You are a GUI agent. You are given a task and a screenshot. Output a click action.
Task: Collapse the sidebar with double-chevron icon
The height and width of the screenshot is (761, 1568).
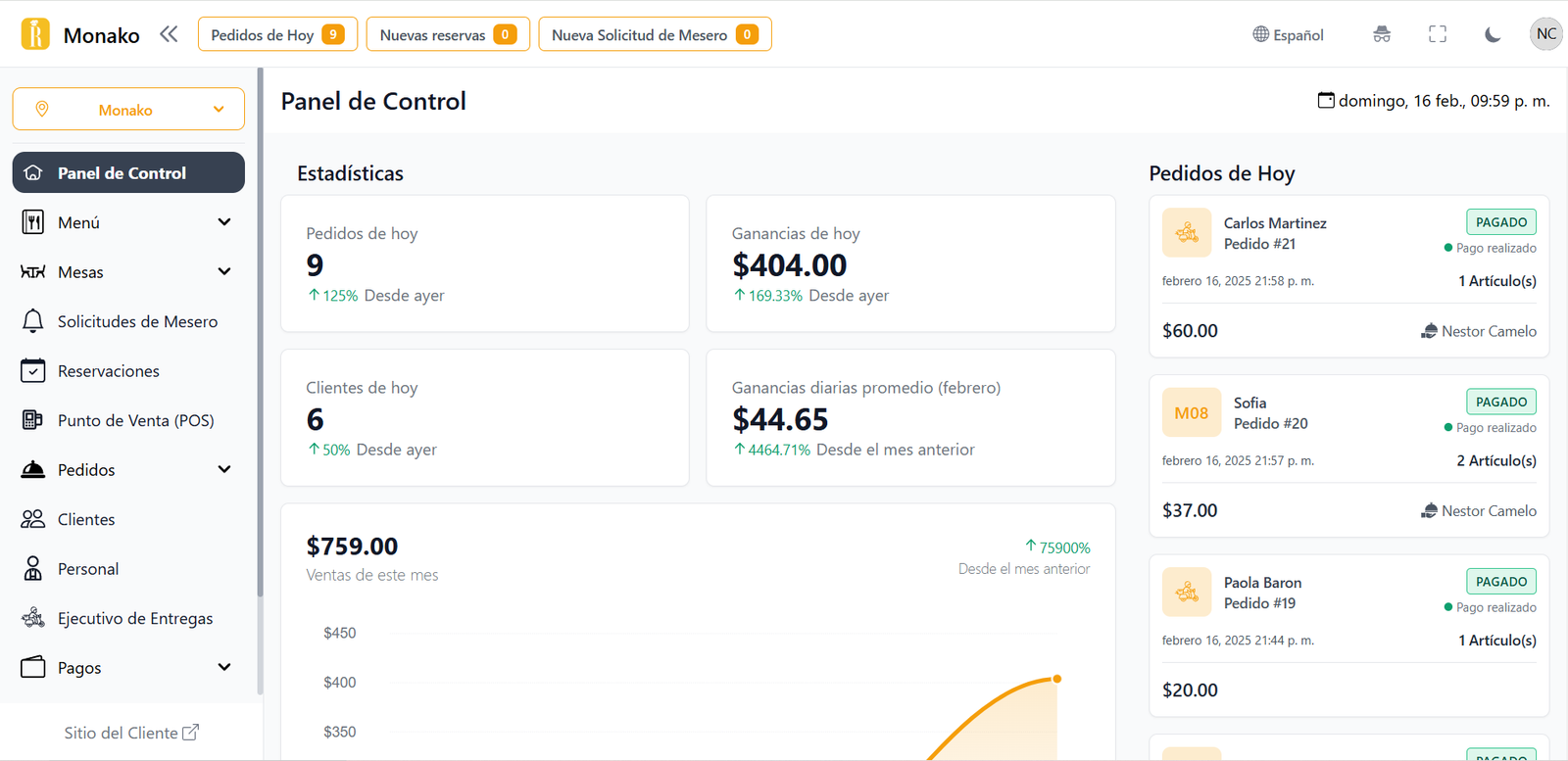pyautogui.click(x=169, y=34)
